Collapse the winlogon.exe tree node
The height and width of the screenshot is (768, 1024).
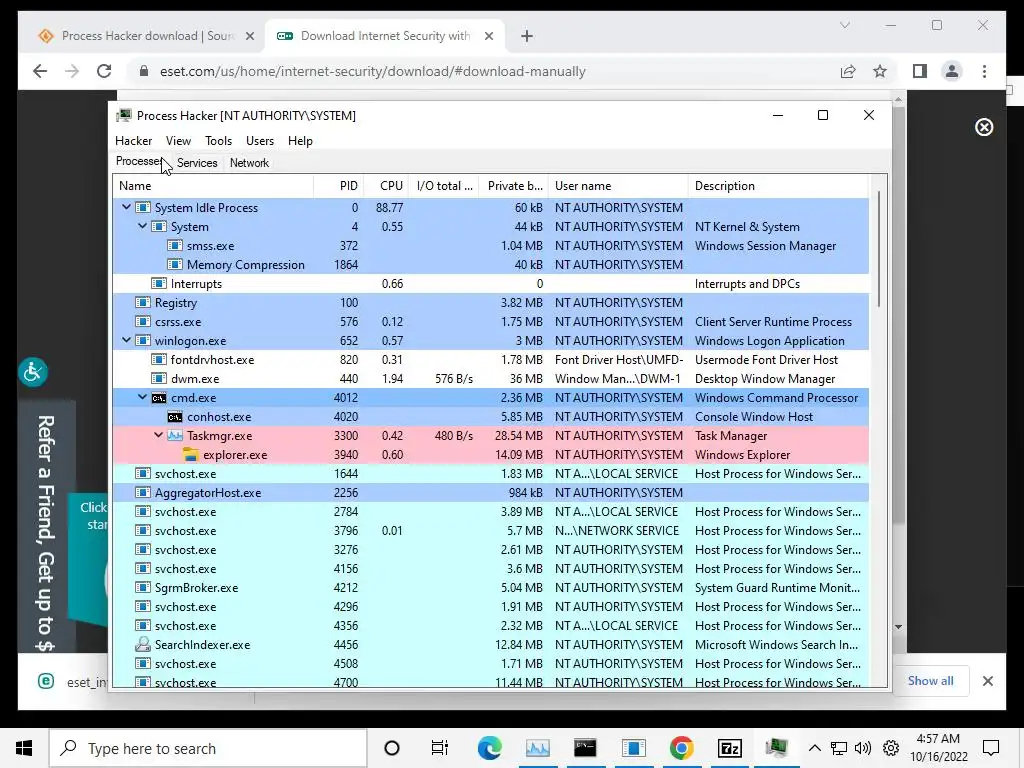click(x=126, y=340)
